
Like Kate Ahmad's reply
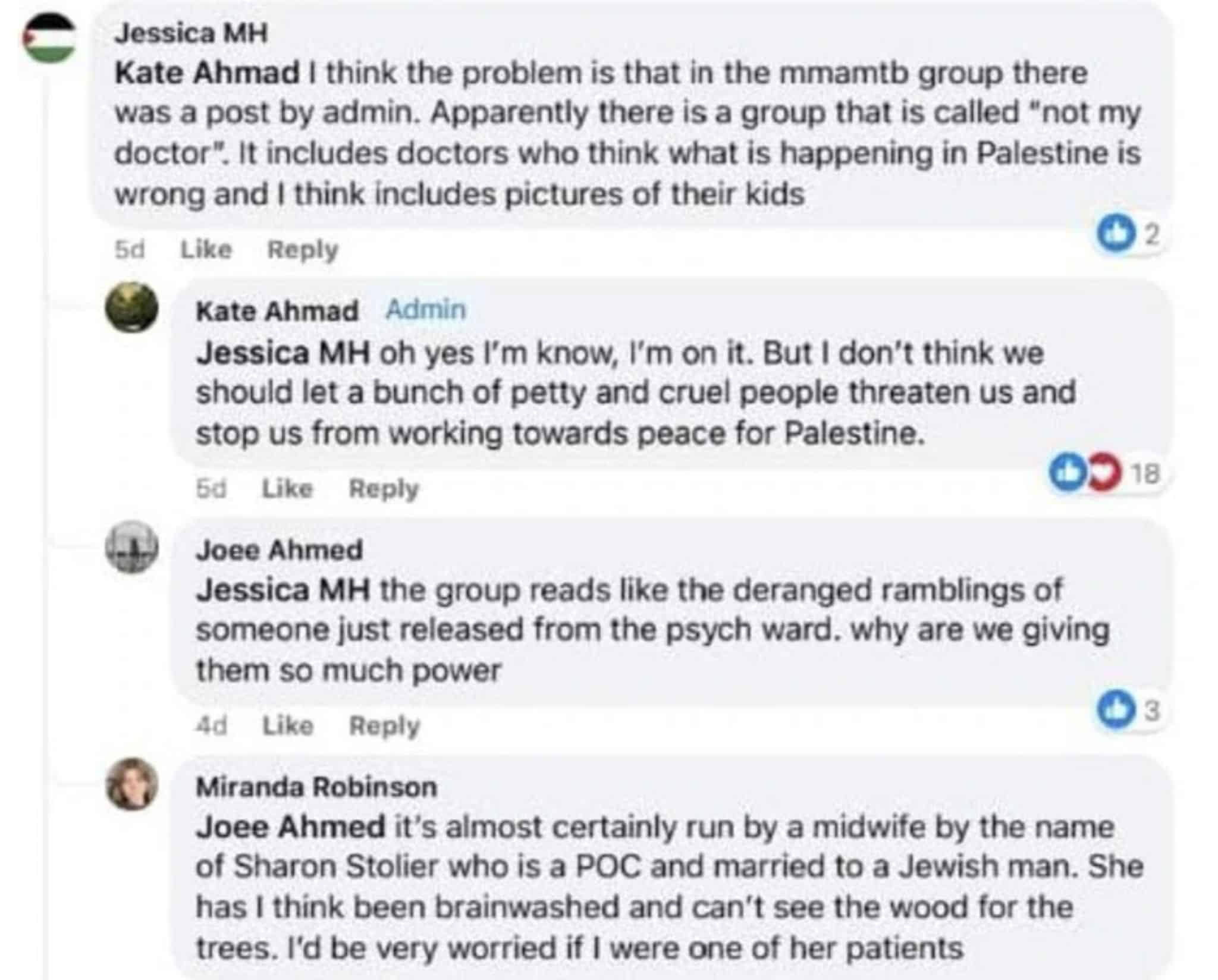pos(287,488)
